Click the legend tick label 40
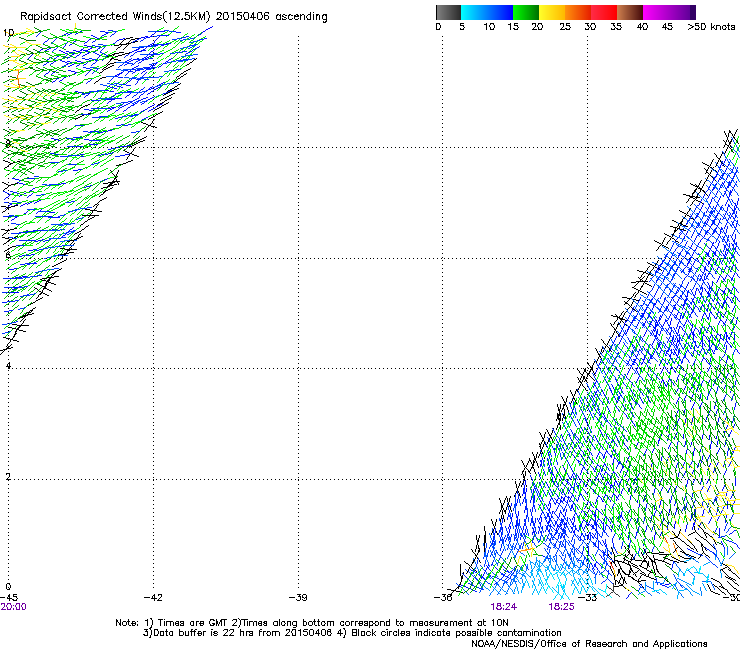This screenshot has height=650, width=740. 642,27
